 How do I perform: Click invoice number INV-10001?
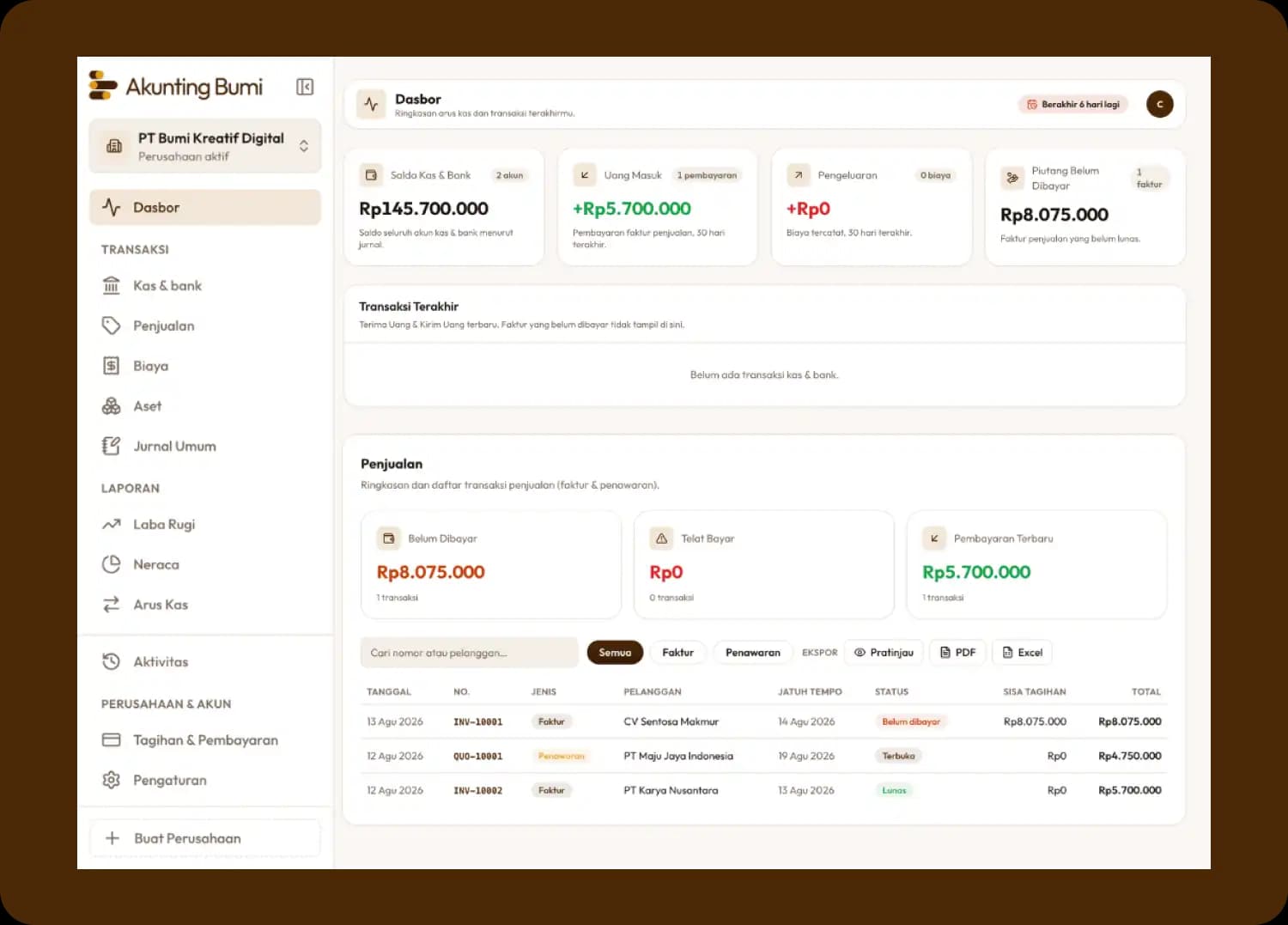[478, 722]
